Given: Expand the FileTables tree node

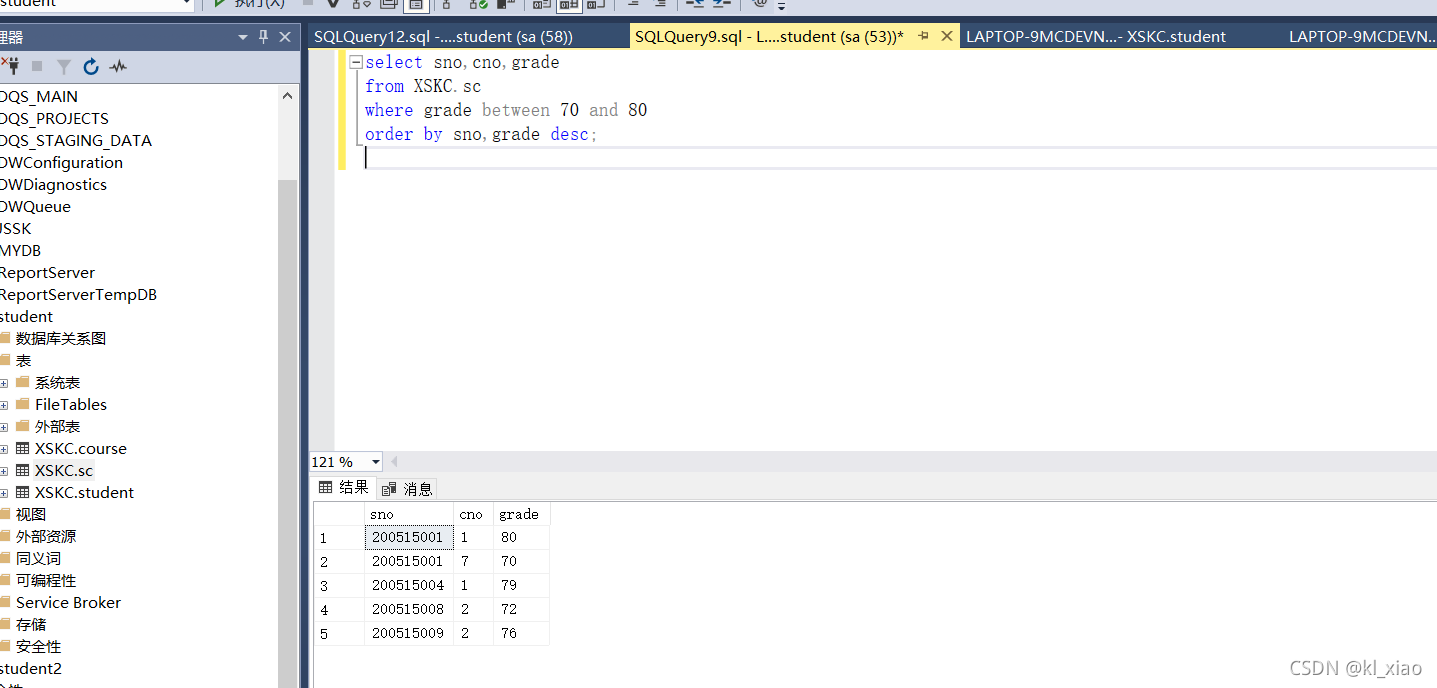Looking at the screenshot, I should [4, 405].
